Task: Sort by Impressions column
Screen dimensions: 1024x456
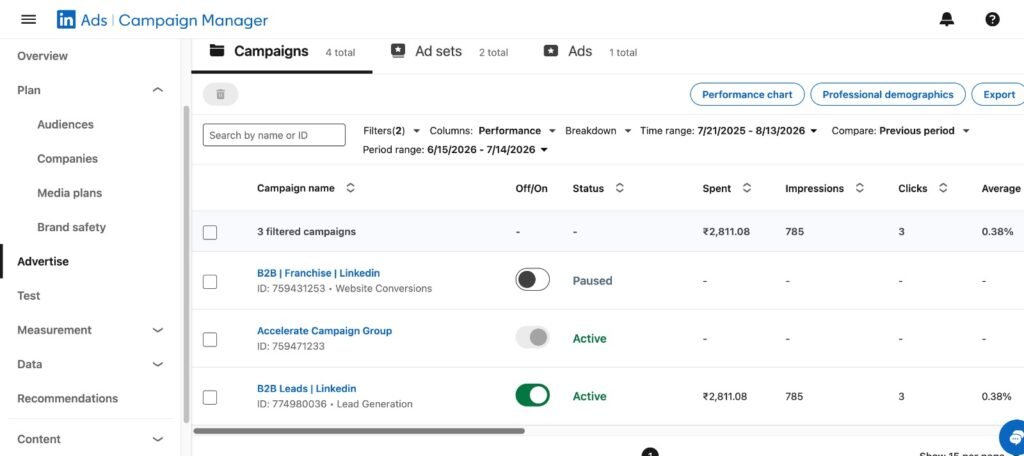Action: [x=860, y=188]
